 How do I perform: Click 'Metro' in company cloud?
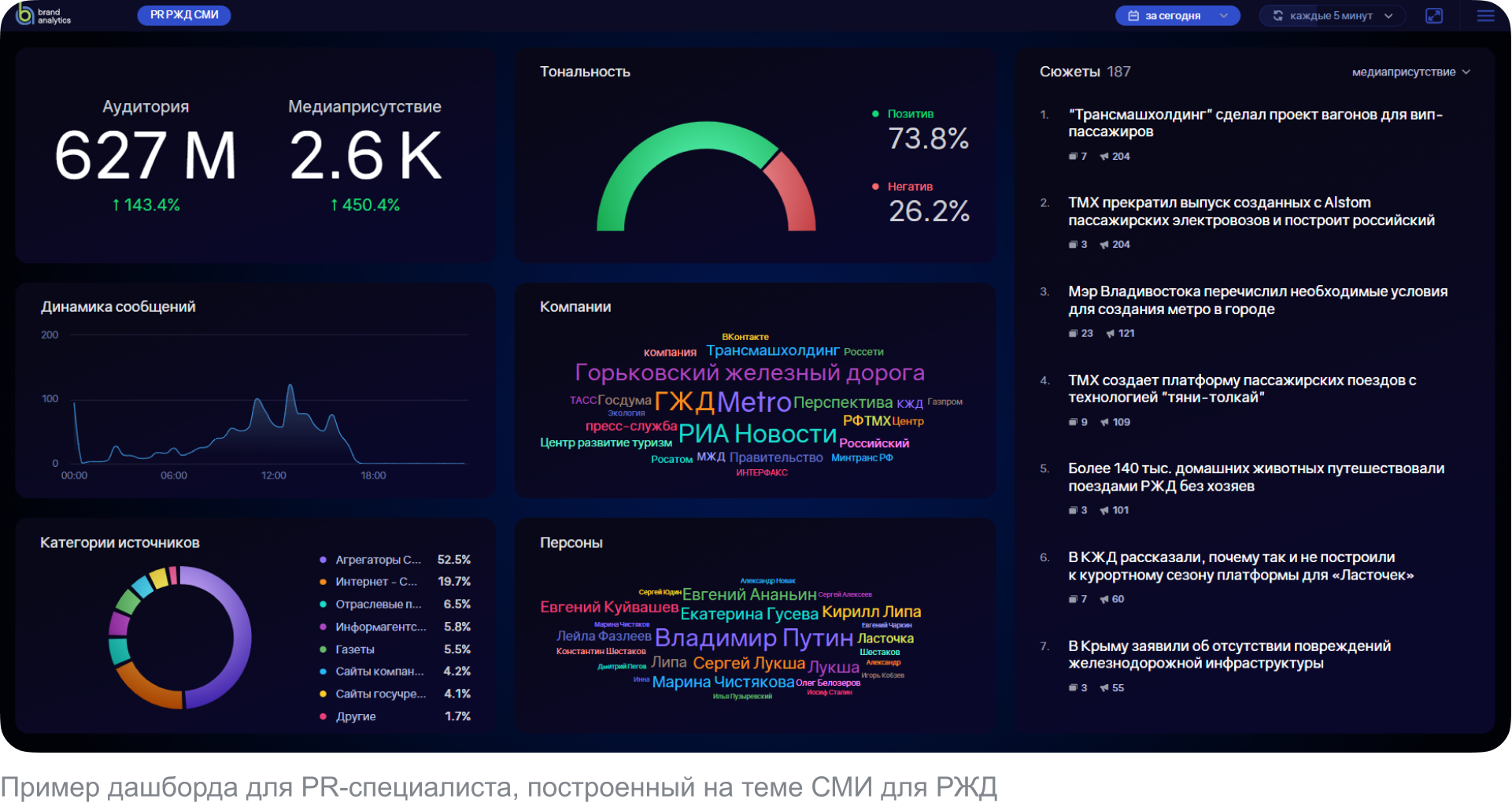pyautogui.click(x=754, y=401)
